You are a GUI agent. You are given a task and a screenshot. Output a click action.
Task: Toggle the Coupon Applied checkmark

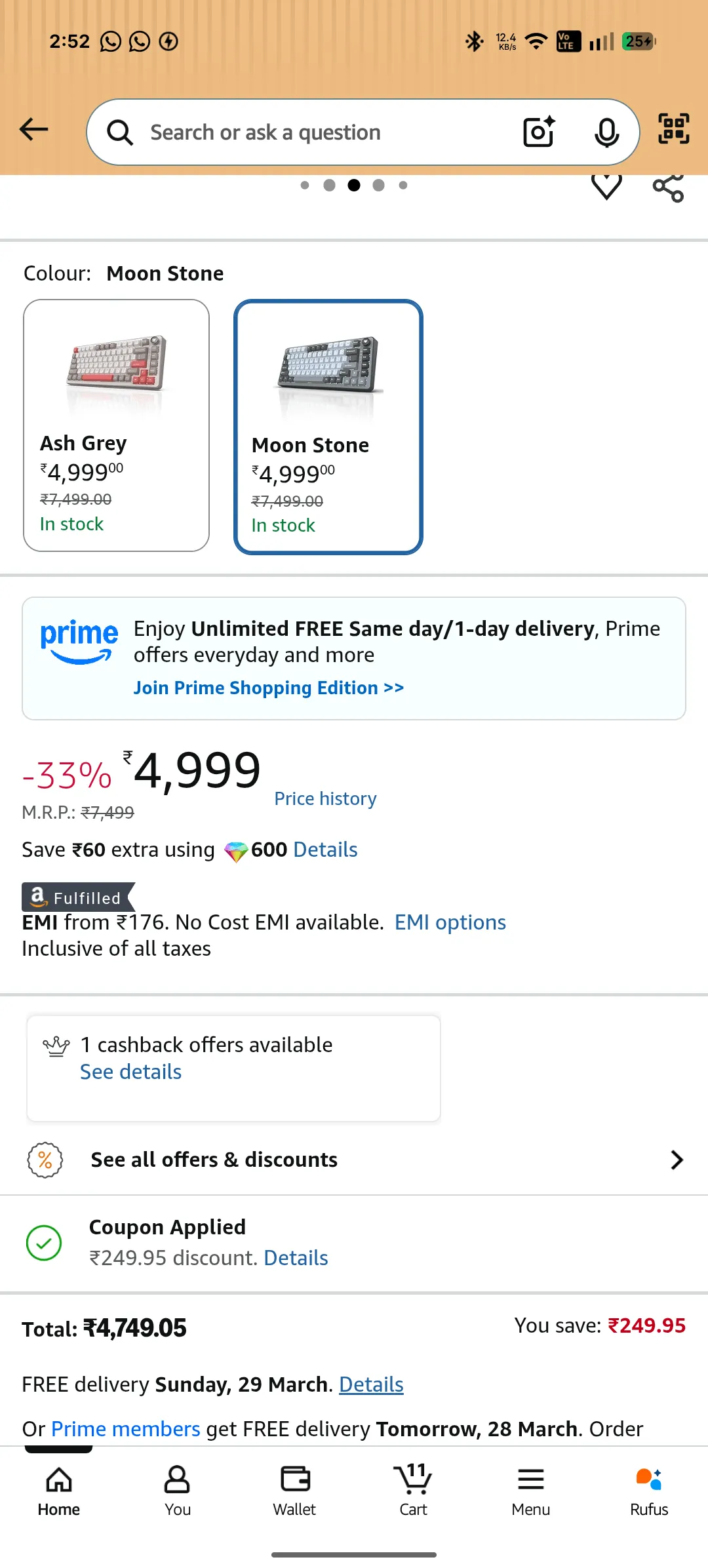coord(44,1243)
